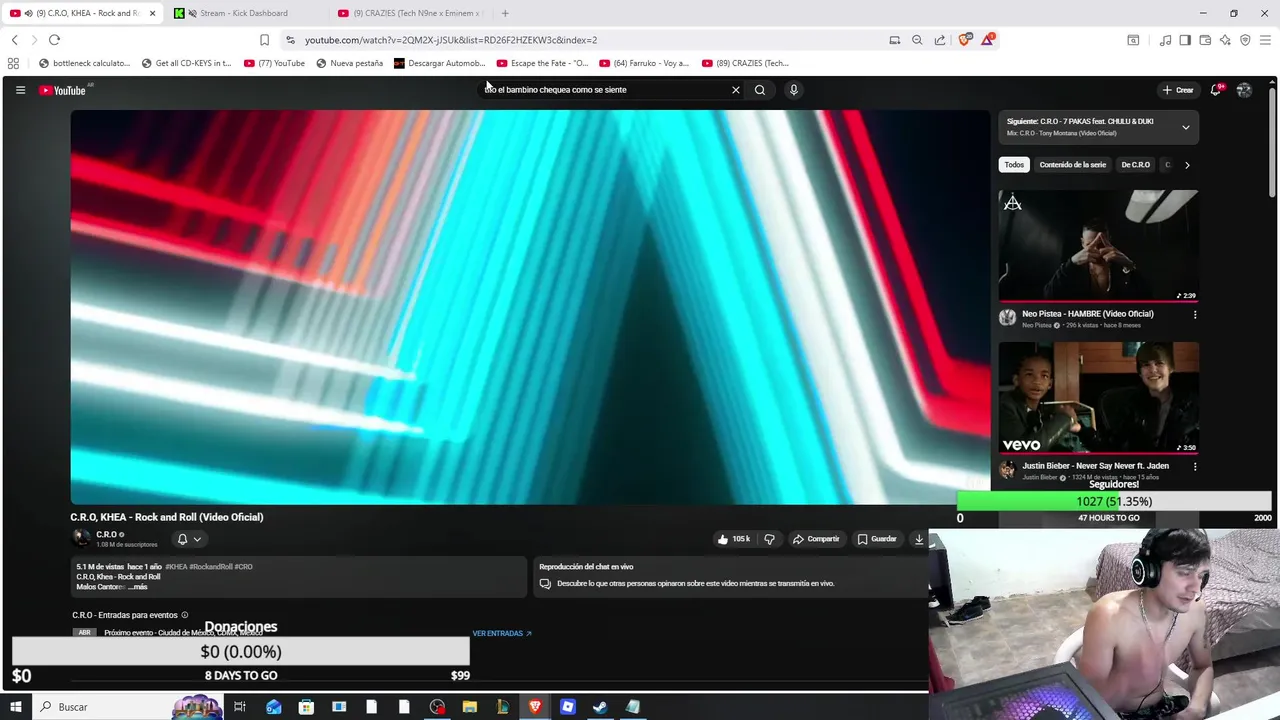
Task: Save video to playlist with Guardar
Action: click(877, 539)
